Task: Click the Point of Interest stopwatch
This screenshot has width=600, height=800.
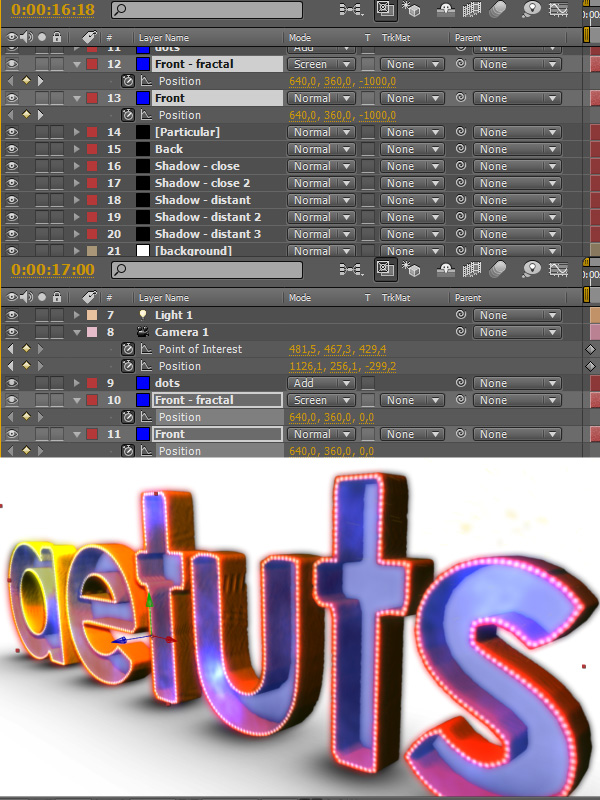Action: [128, 349]
